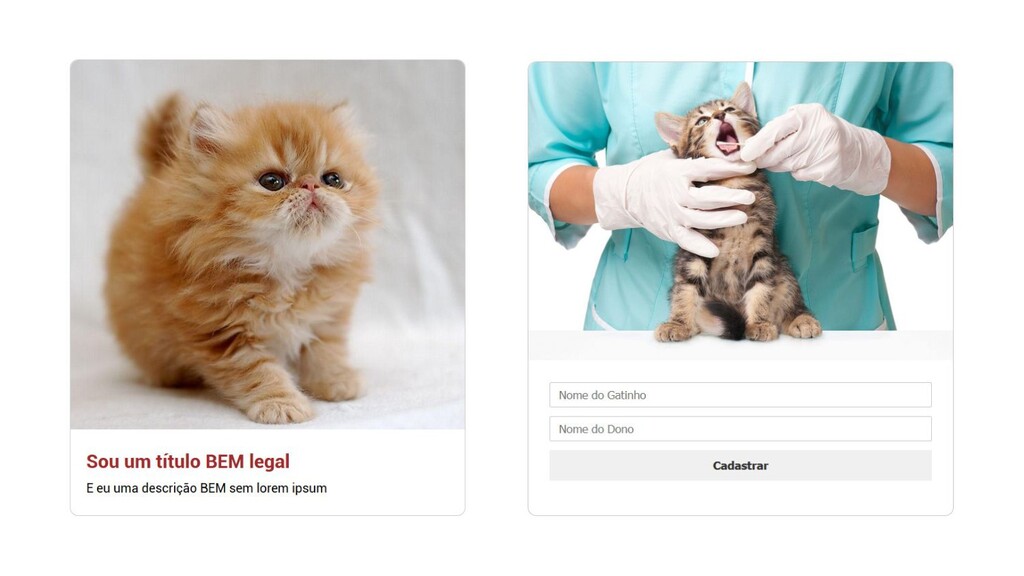Screen dimensions: 1024x576
Task: Click the gloved hand near kitten's mouth
Action: coord(816,147)
